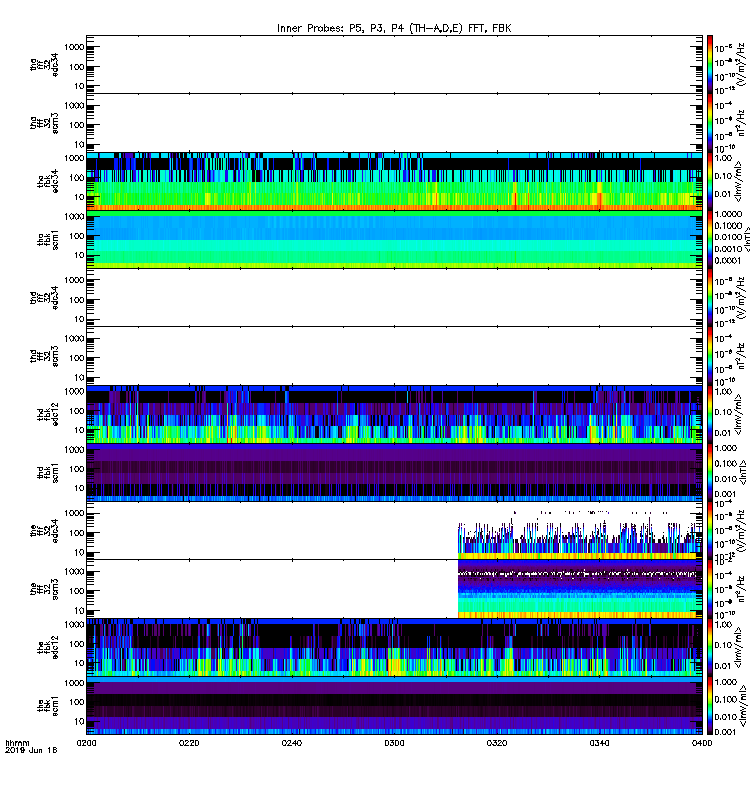Click the color bar beside tha fff edc34 panel
This screenshot has width=750, height=800.
[710, 64]
